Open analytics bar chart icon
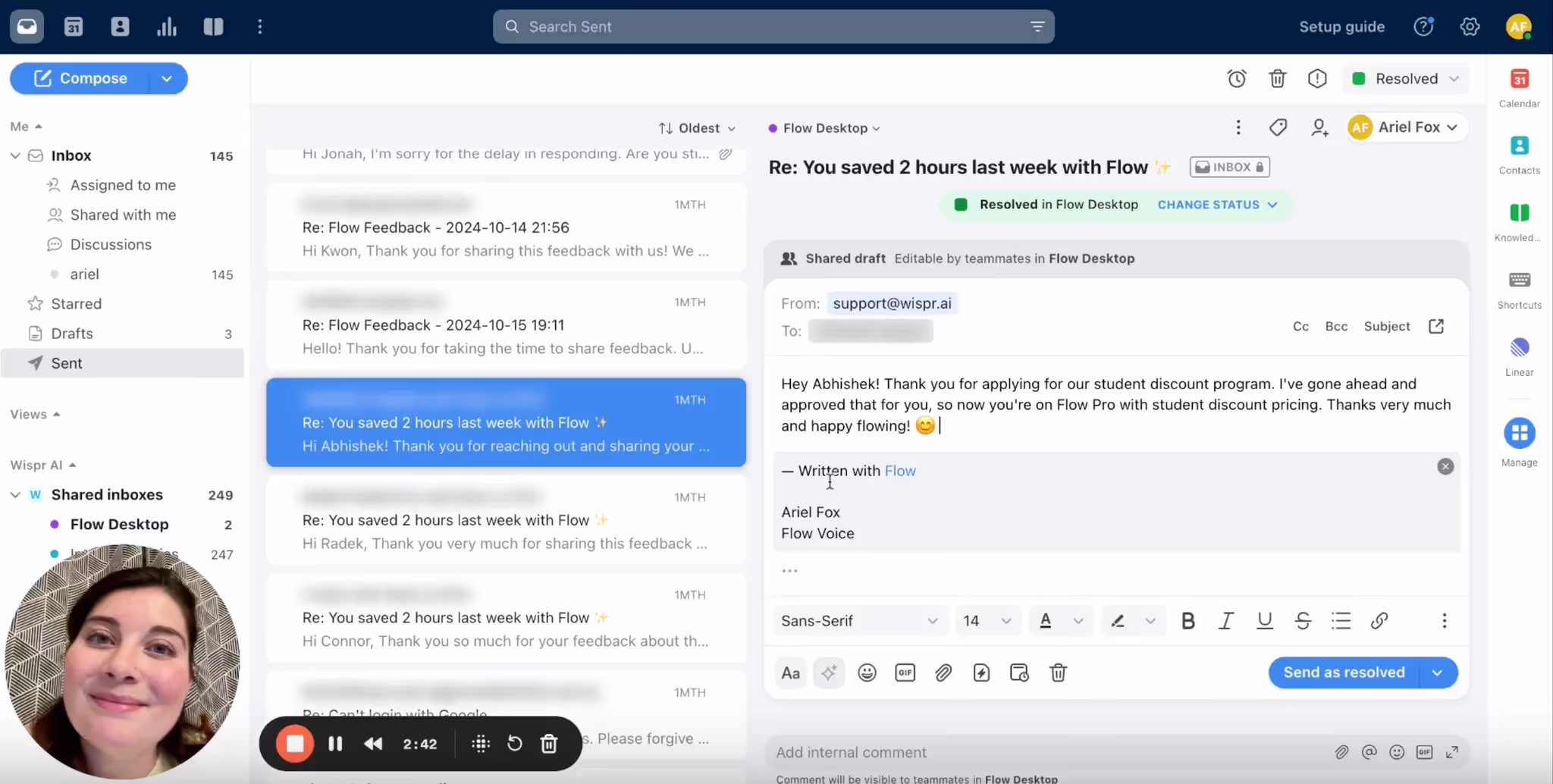Viewport: 1553px width, 784px height. coord(167,27)
